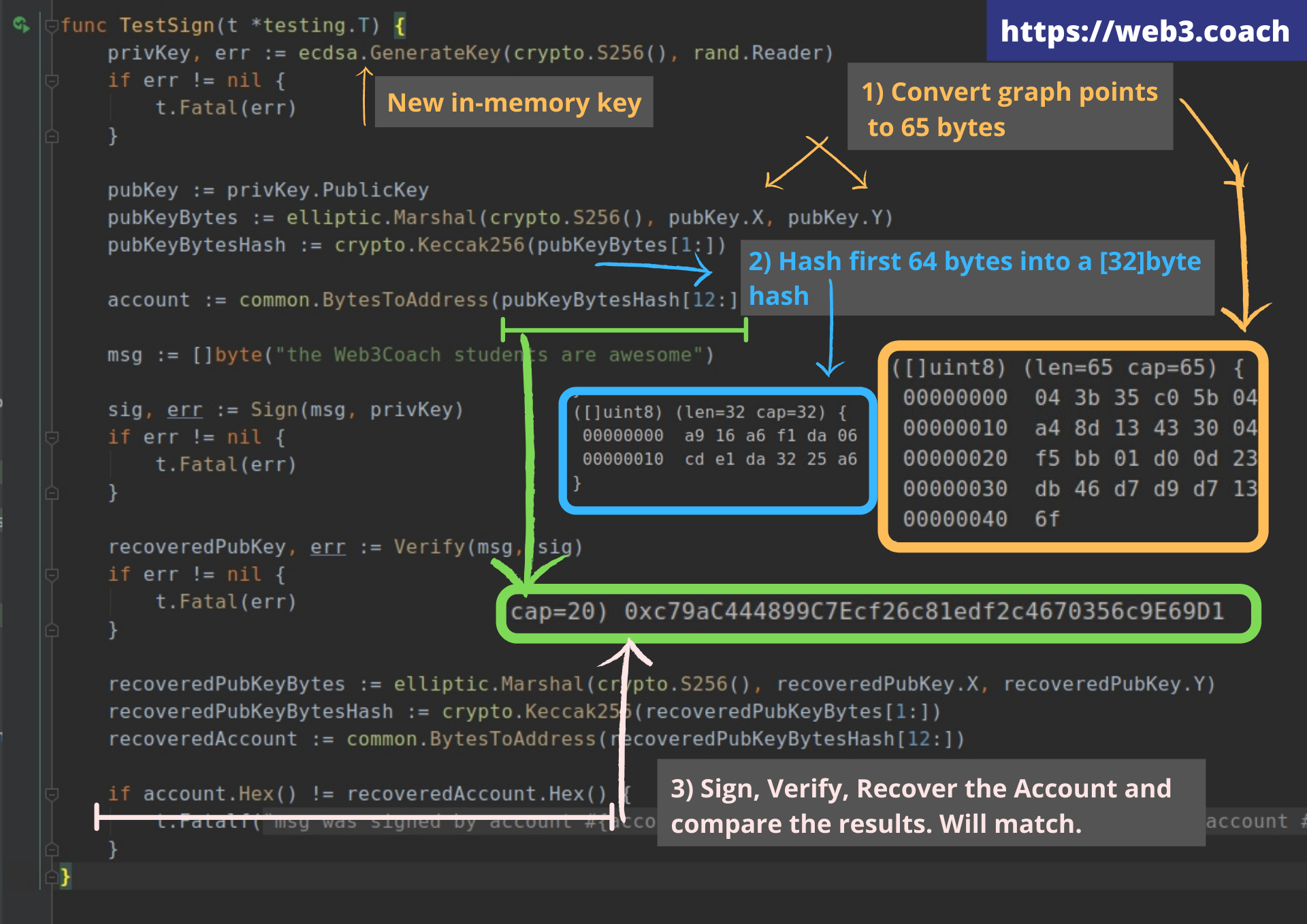This screenshot has width=1307, height=924.
Task: Click fold-end marker under the t.Fatalf line
Action: point(51,849)
